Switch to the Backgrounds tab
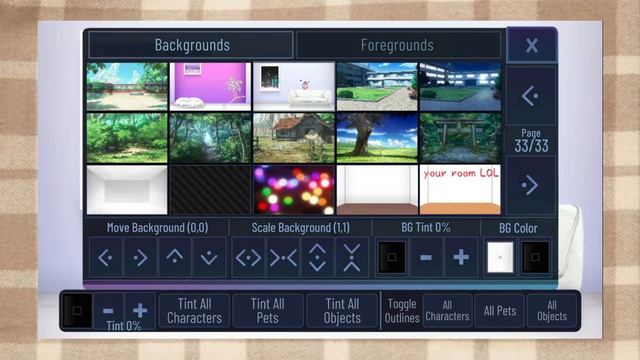The width and height of the screenshot is (640, 360). (x=191, y=45)
